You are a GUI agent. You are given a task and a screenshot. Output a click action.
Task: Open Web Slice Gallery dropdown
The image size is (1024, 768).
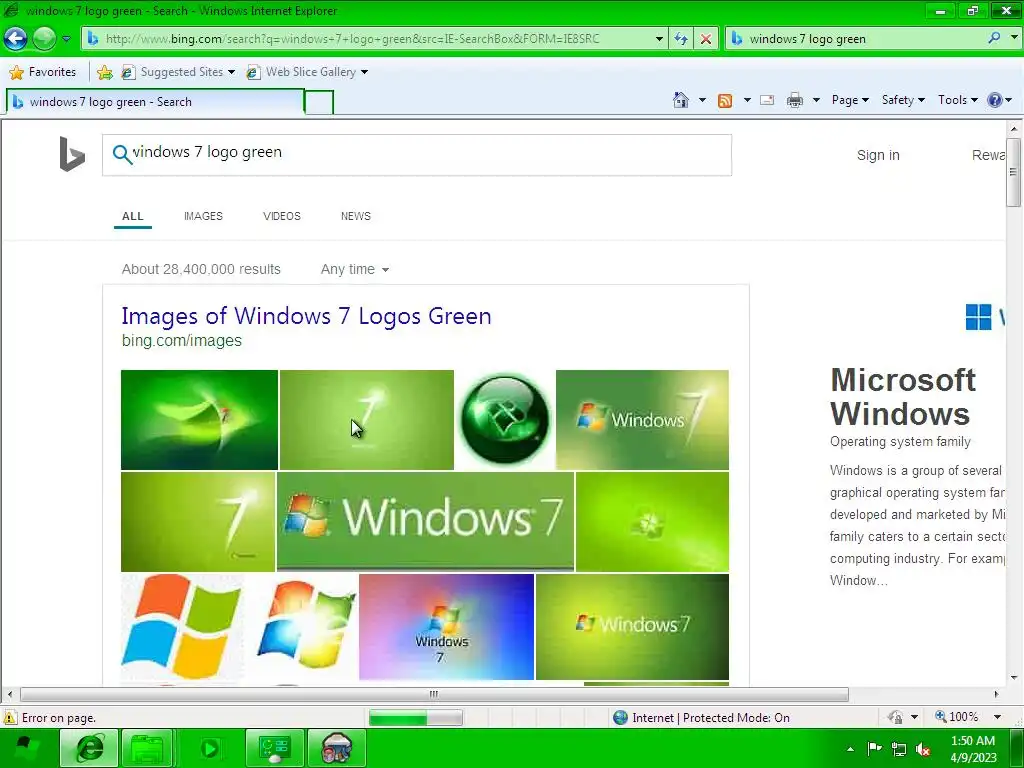[x=307, y=72]
